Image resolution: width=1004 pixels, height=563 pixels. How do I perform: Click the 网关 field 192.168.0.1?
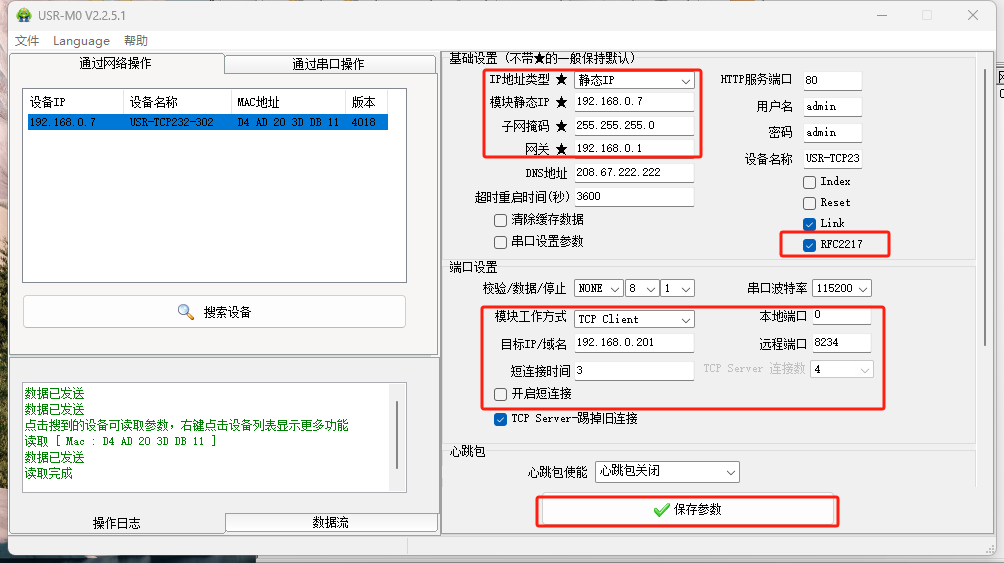[x=634, y=149]
